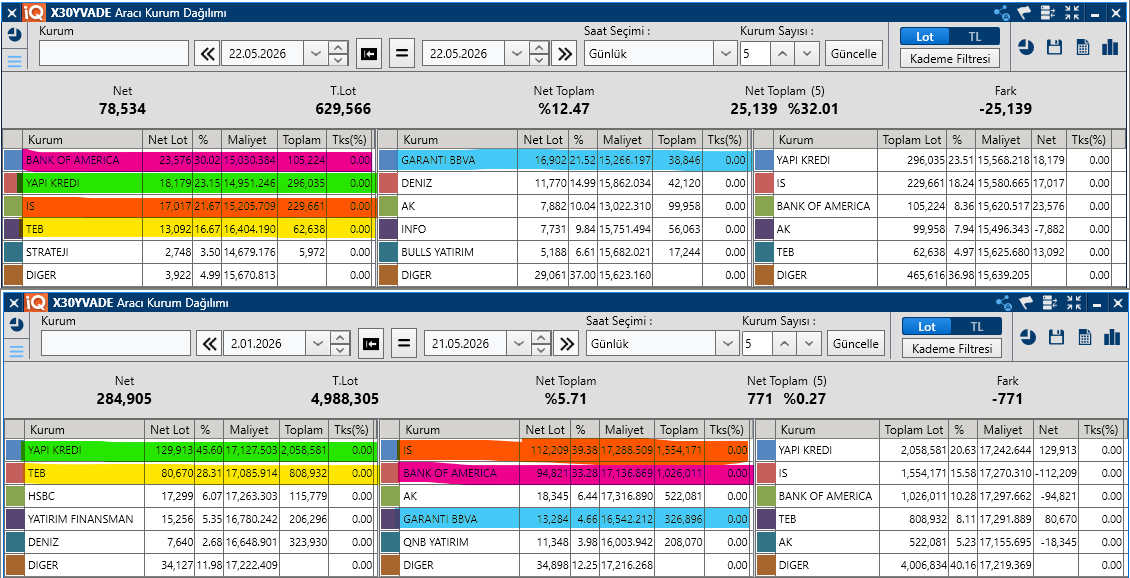Click Güncelle button in bottom window

pyautogui.click(x=856, y=344)
